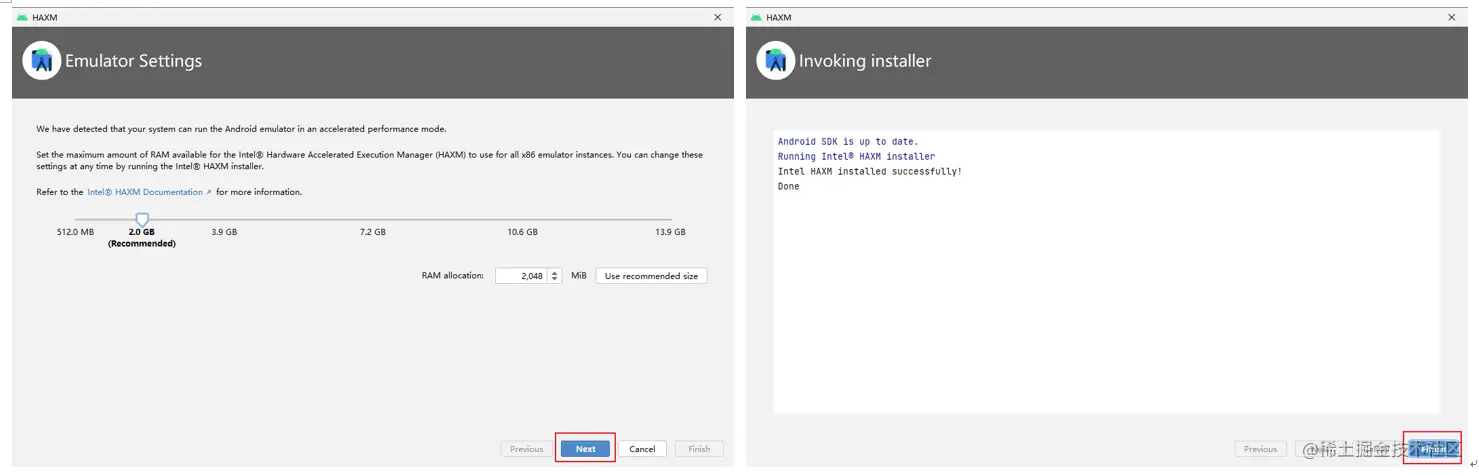Click the log line 'Intel HAXM installed successfully!'

coord(870,172)
